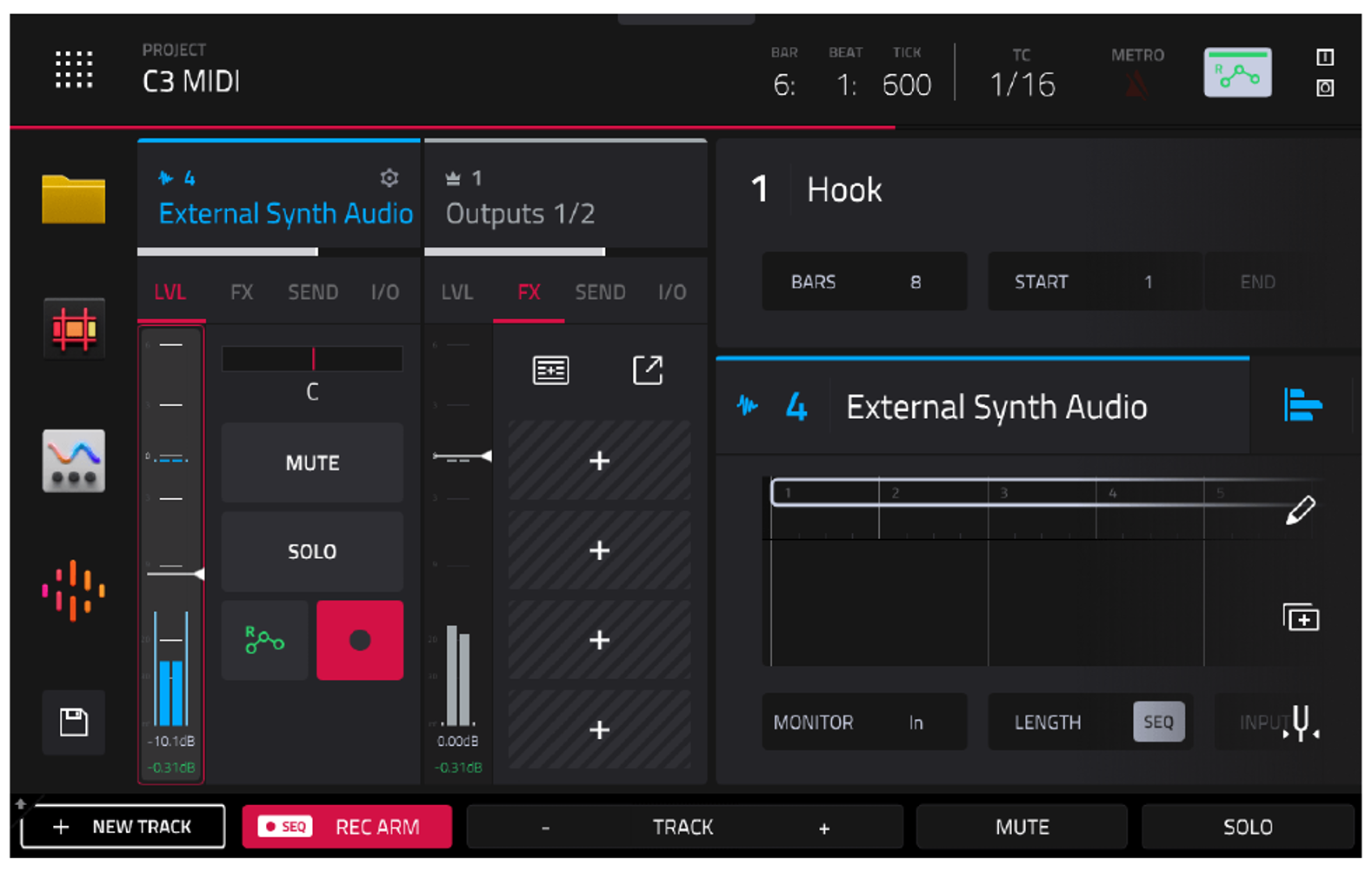Mute the External Synth Audio channel
The width and height of the screenshot is (1372, 872).
[x=312, y=463]
